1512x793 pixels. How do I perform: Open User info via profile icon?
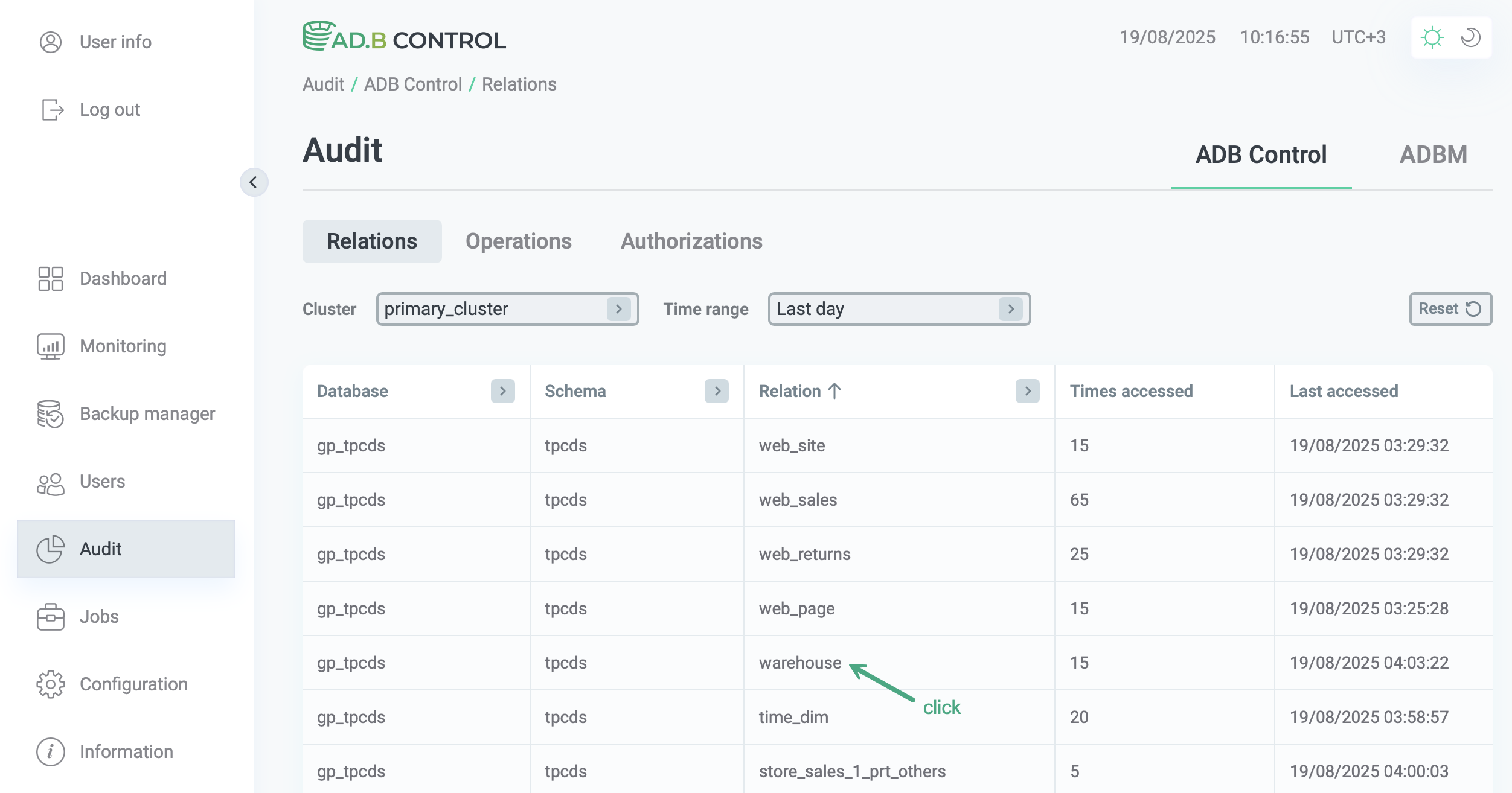click(x=51, y=42)
